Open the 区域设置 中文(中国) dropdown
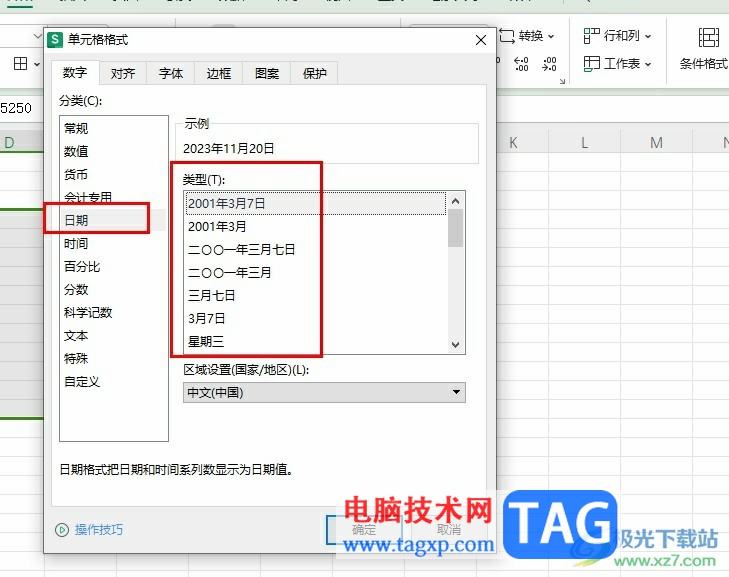The image size is (729, 577). [324, 392]
